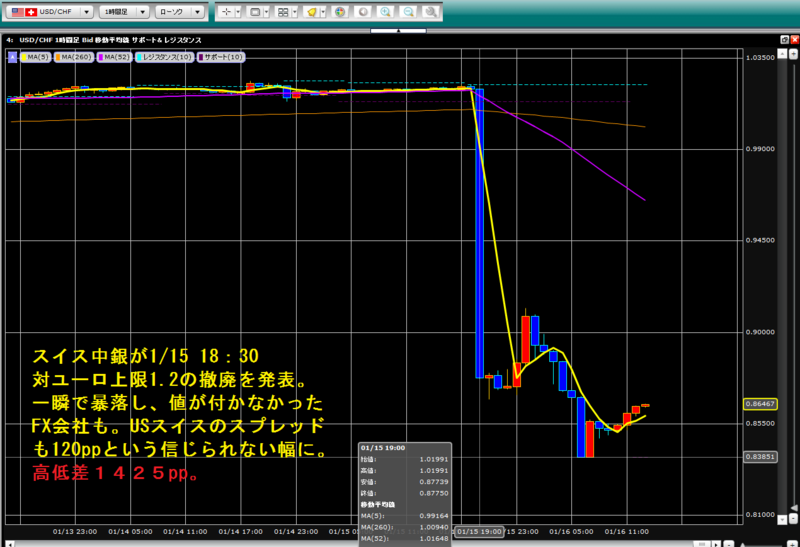
Task: Toggle the MA(52) indicator chip
Action: [x=115, y=57]
